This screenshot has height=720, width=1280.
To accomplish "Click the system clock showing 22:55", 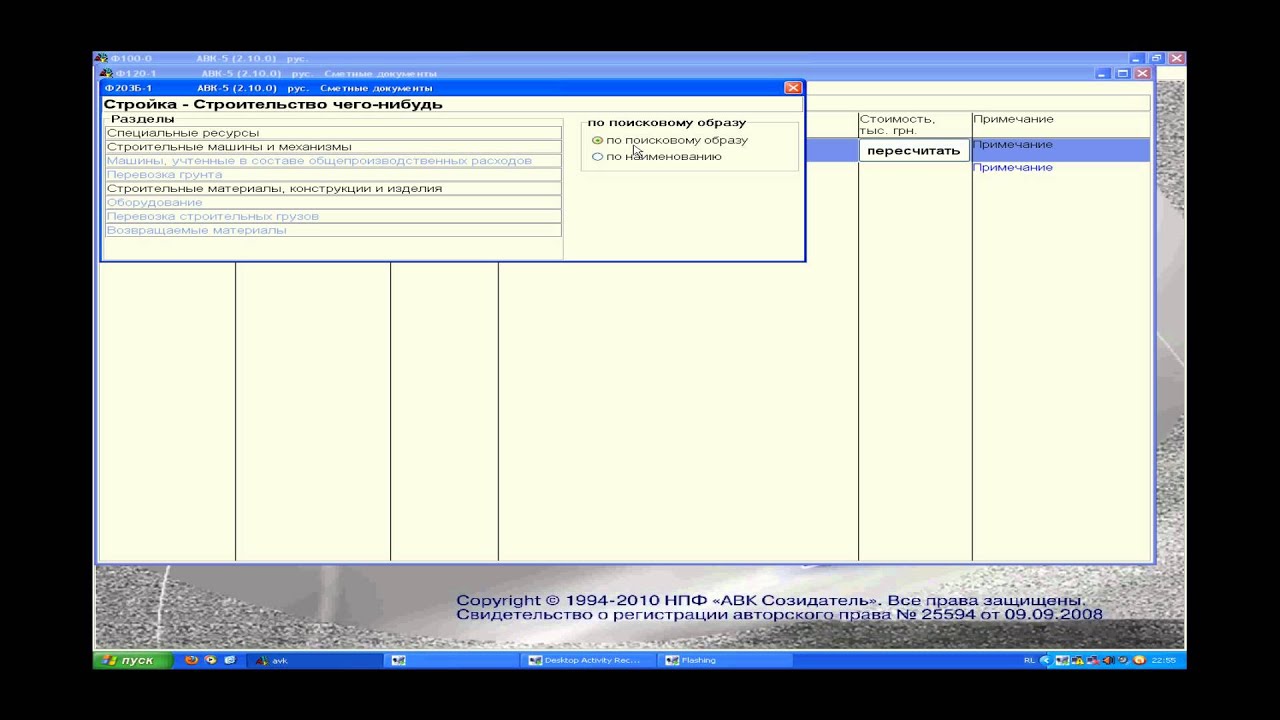I will pyautogui.click(x=1164, y=660).
